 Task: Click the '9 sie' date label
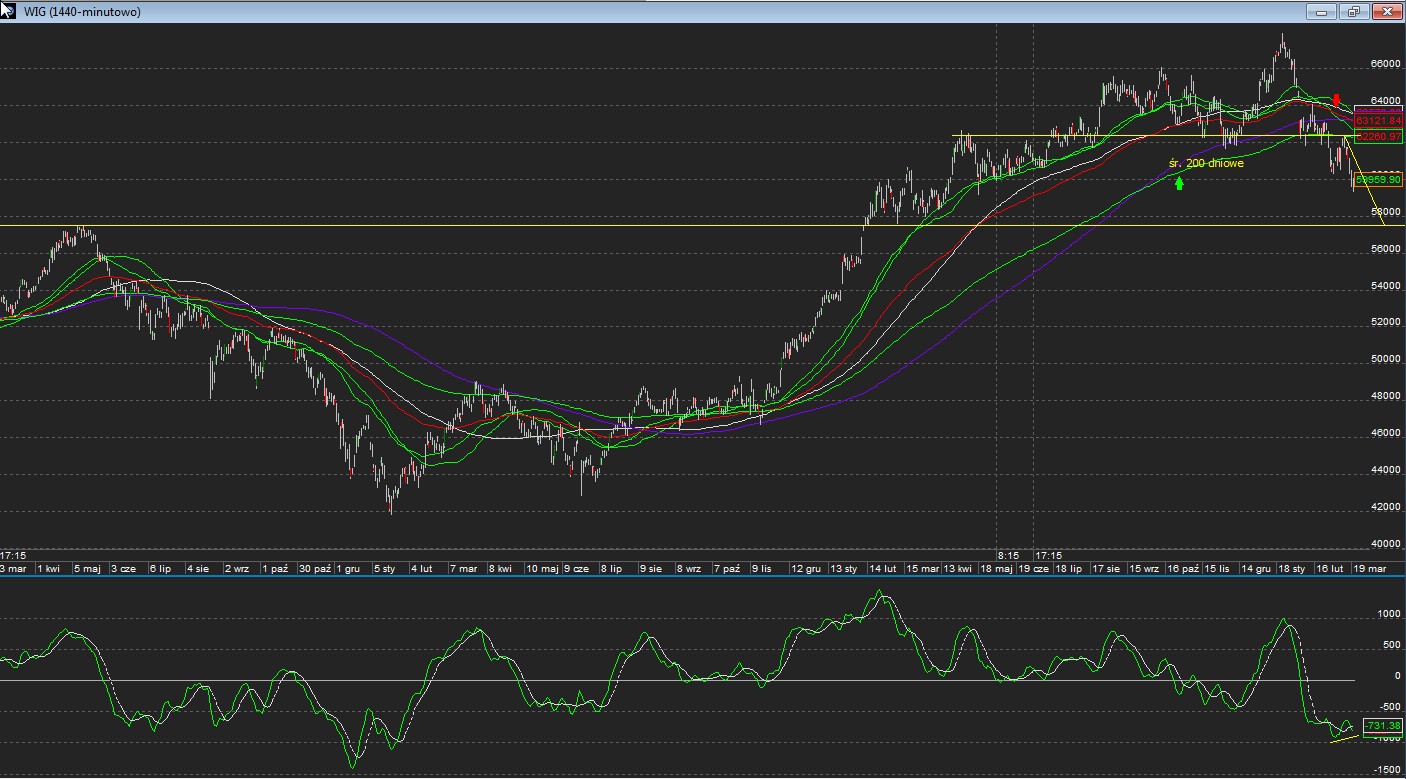pyautogui.click(x=651, y=568)
